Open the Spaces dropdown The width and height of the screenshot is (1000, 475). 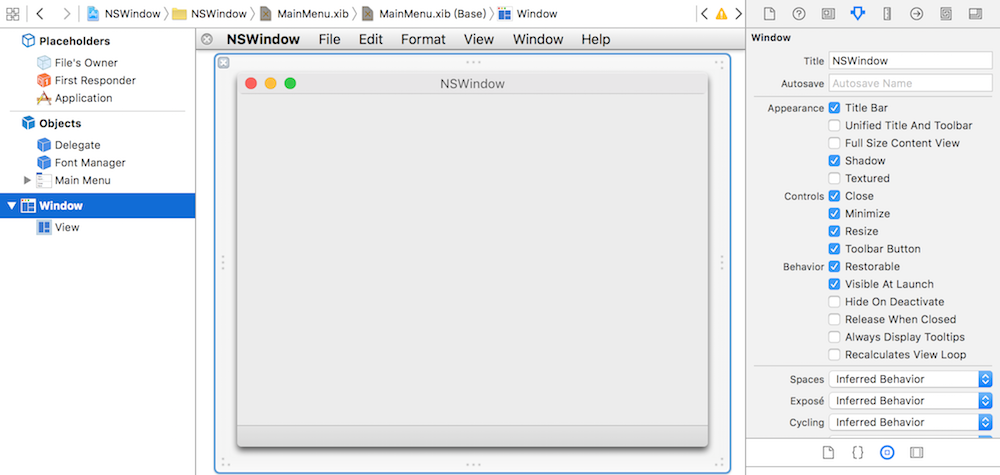pos(910,379)
